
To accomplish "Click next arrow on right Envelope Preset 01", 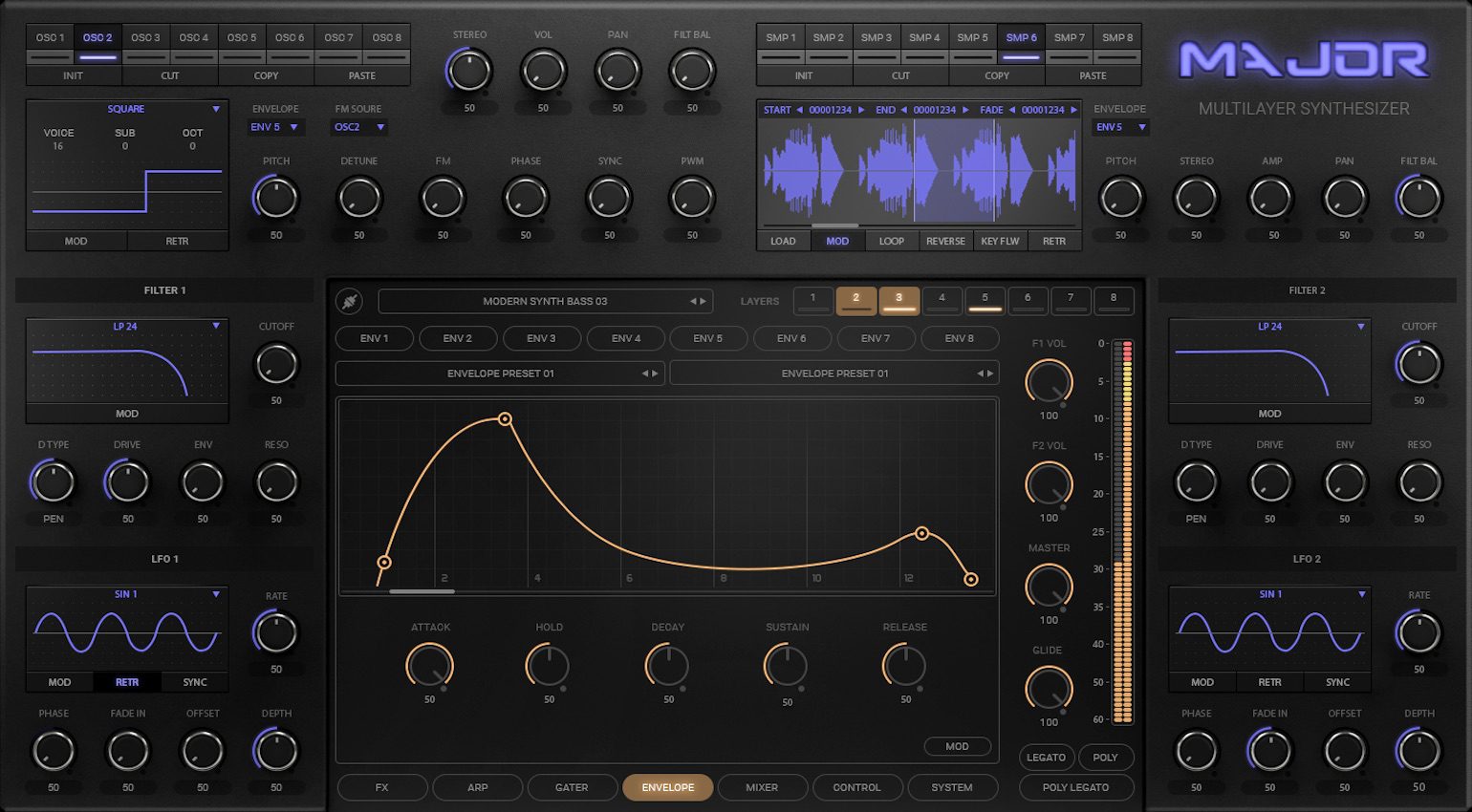I will pyautogui.click(x=990, y=374).
